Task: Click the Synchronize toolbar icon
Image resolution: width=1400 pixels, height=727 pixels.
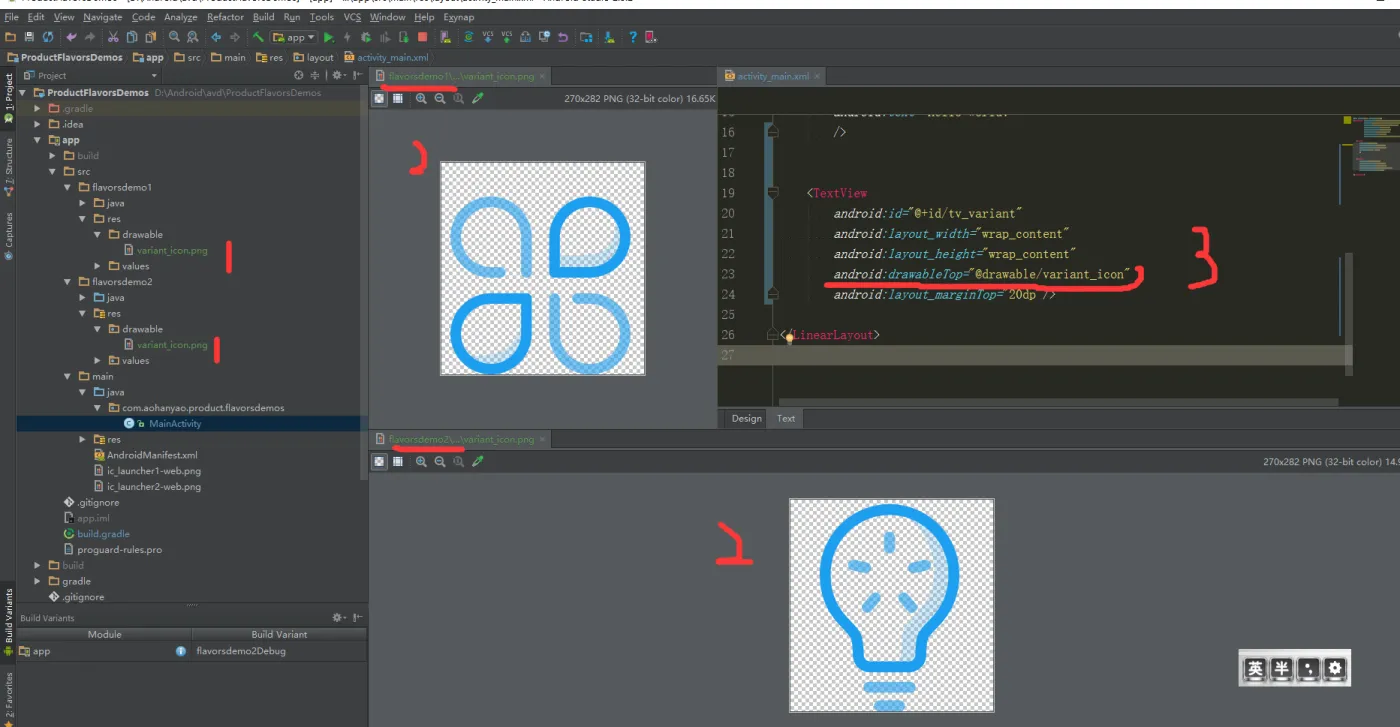Action: (47, 37)
